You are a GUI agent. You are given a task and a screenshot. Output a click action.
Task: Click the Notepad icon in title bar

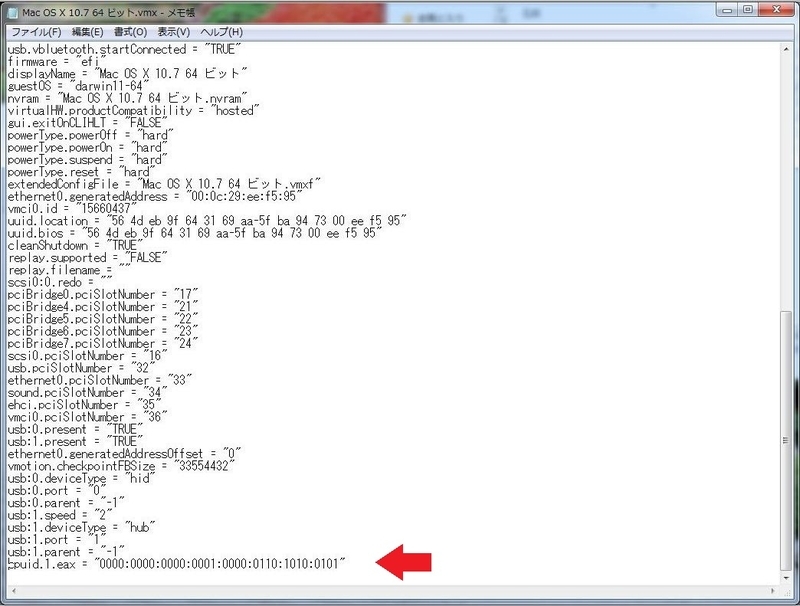[13, 12]
